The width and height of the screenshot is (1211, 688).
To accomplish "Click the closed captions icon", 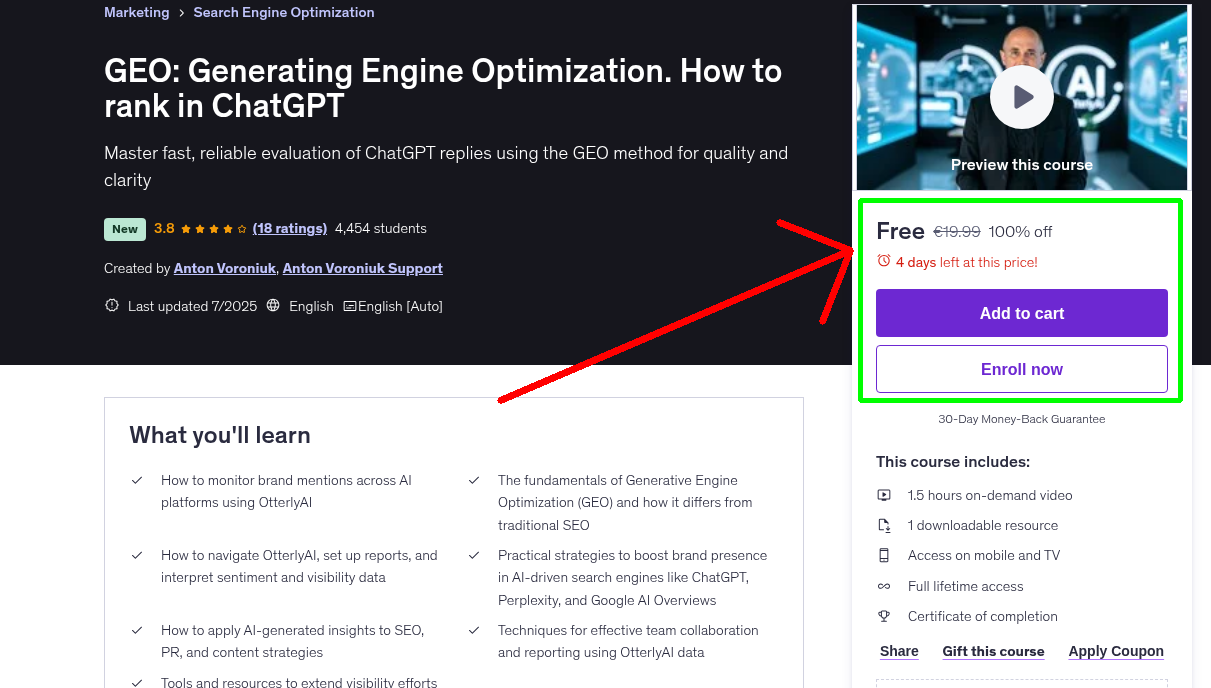I will point(349,306).
